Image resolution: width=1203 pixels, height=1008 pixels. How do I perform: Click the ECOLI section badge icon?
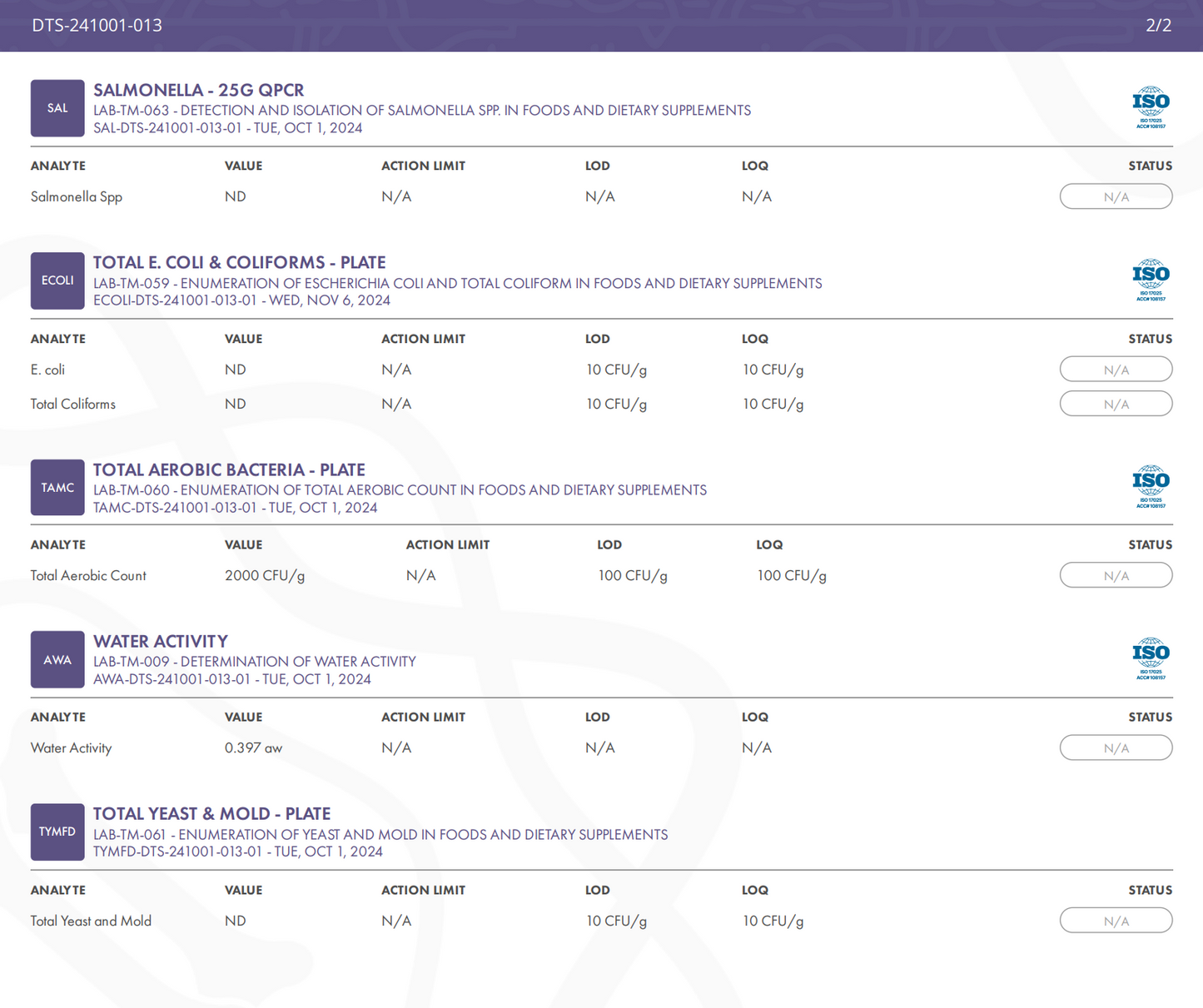coord(57,281)
